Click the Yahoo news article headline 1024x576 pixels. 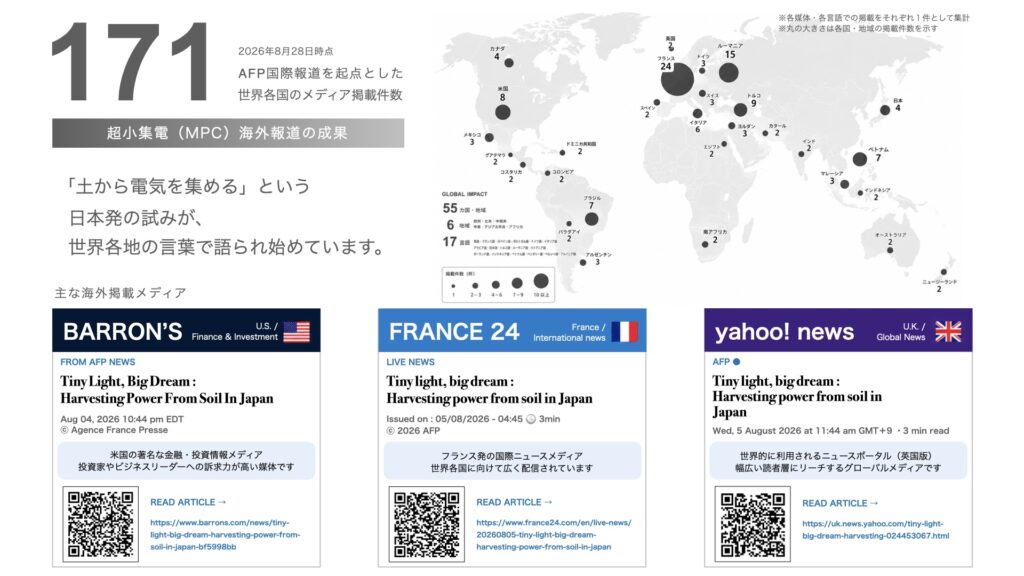pos(797,396)
